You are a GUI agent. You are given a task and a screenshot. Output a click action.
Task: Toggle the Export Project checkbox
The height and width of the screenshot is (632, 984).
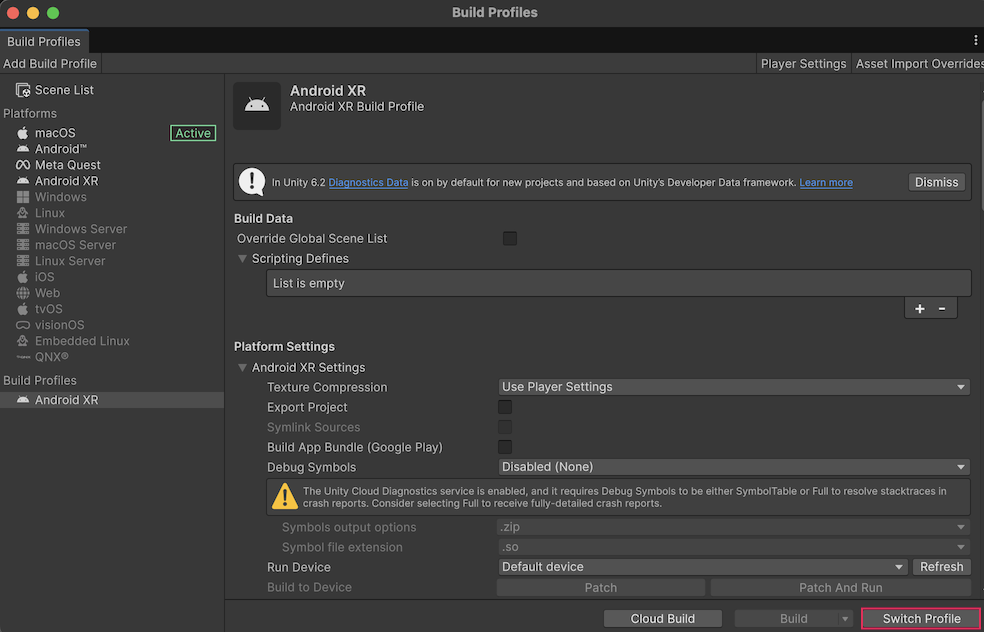click(505, 407)
